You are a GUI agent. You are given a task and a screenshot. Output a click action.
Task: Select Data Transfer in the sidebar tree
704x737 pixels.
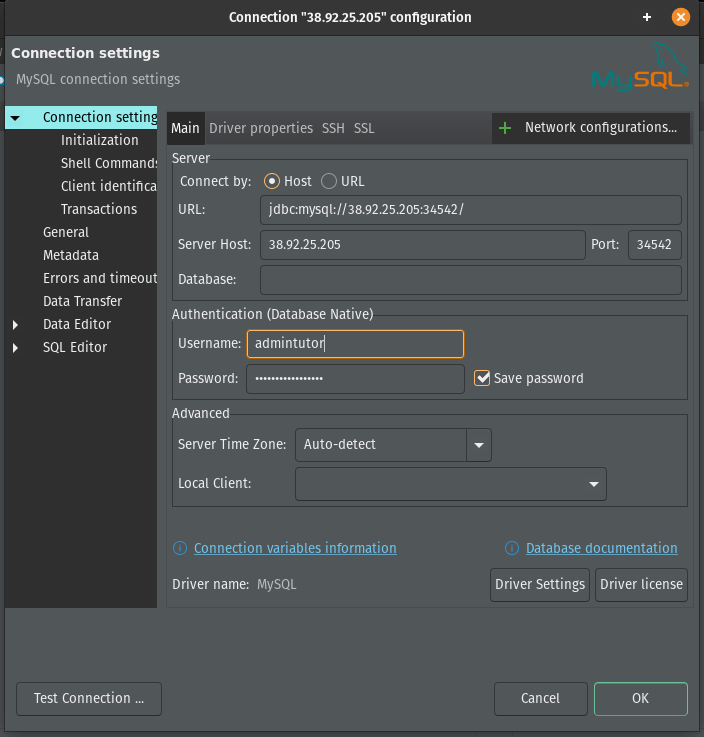click(x=82, y=301)
